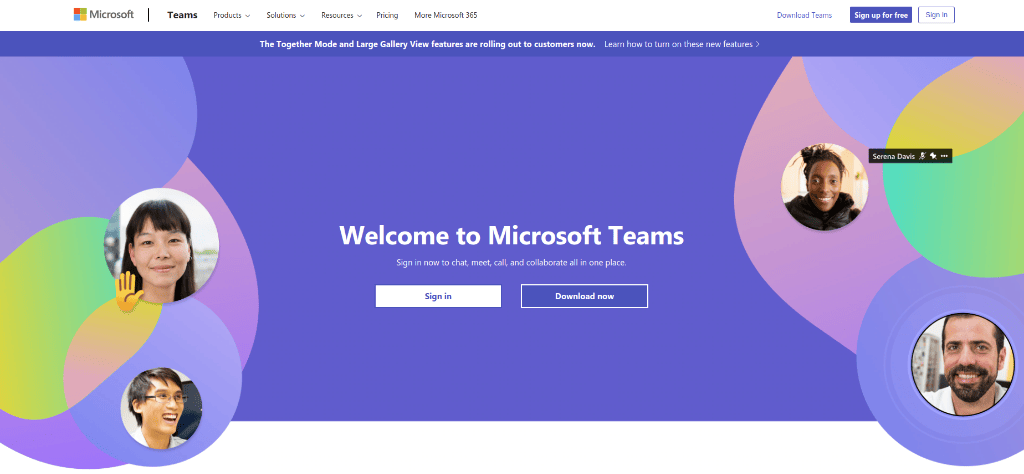Click the 'Sign in now to chat, meet, call' text
The width and height of the screenshot is (1024, 474).
pos(511,263)
